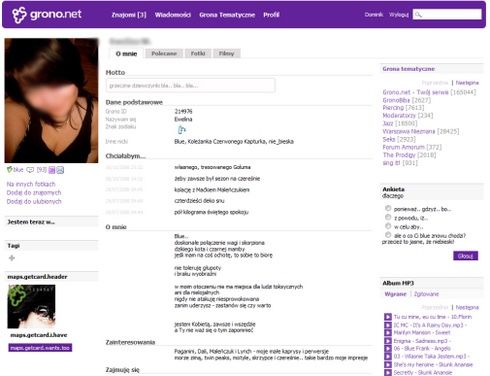The height and width of the screenshot is (376, 490).
Task: Open the speech bubble comments icon
Action: tap(30, 170)
